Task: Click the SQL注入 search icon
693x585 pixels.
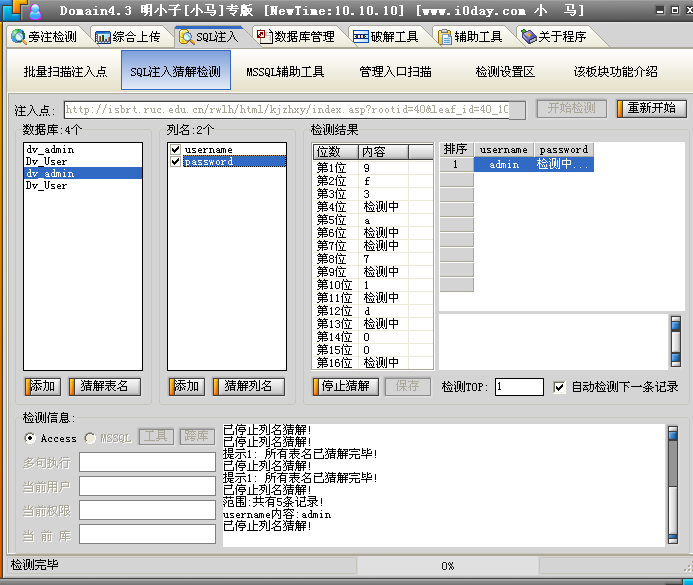Action: pyautogui.click(x=186, y=38)
